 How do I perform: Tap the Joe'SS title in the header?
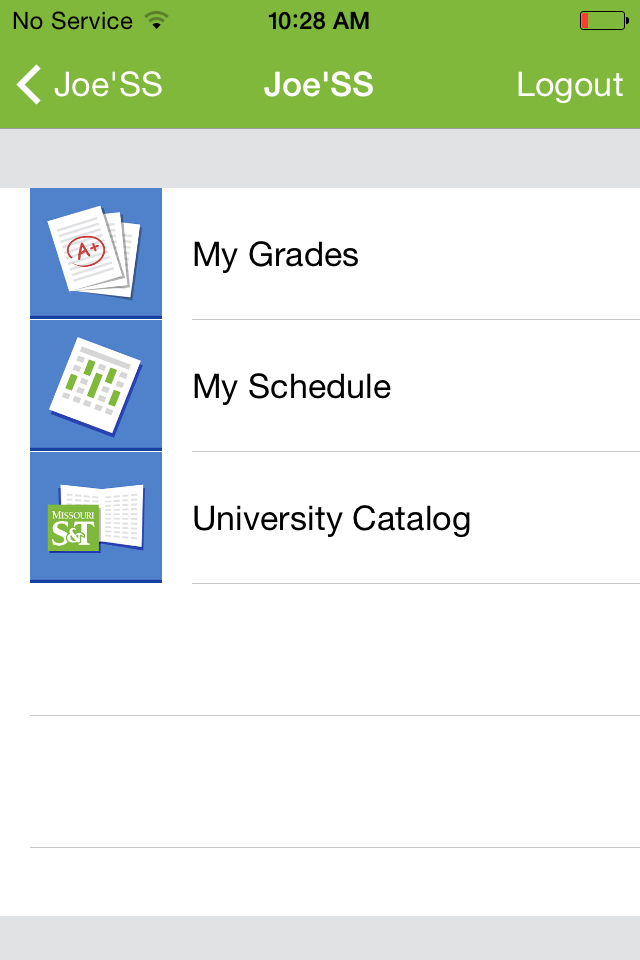[318, 84]
